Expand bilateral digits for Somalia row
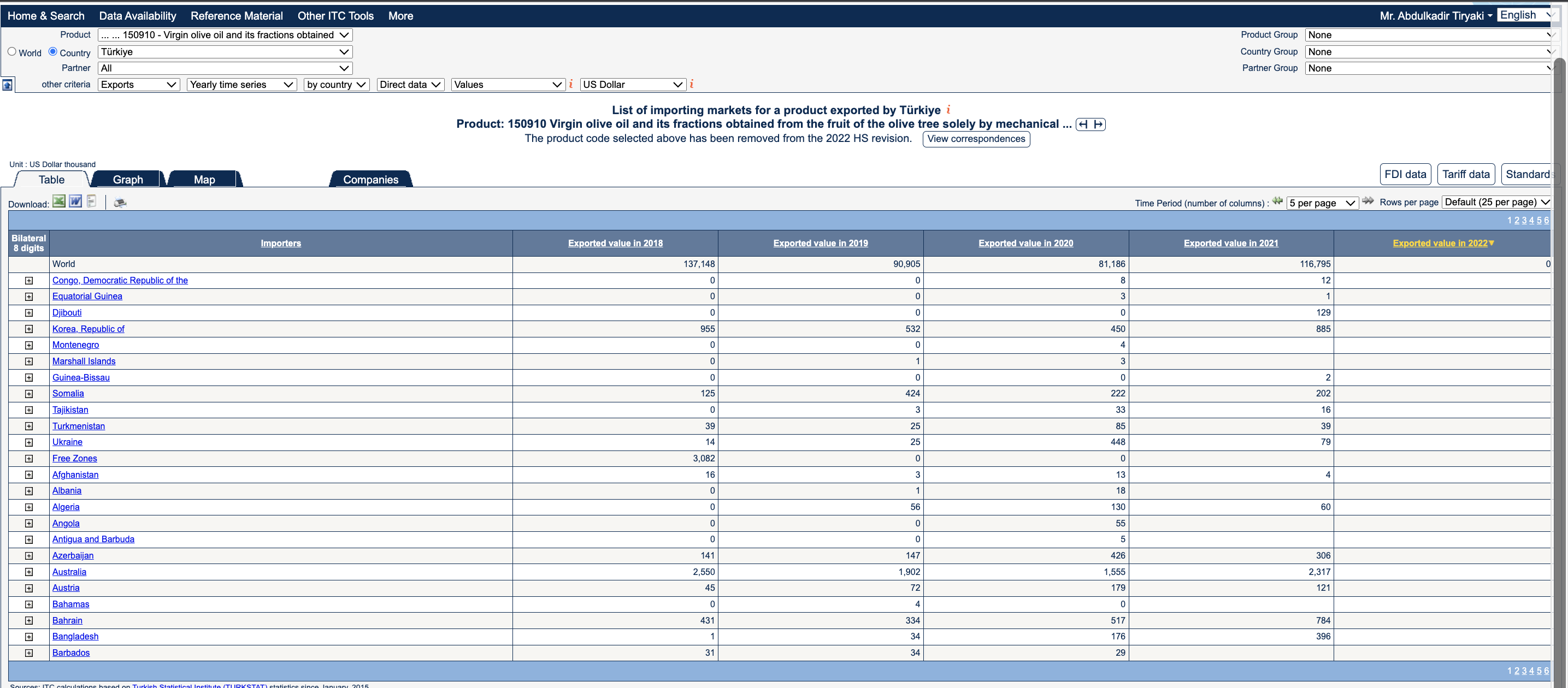Viewport: 1568px width, 688px height. click(x=28, y=394)
